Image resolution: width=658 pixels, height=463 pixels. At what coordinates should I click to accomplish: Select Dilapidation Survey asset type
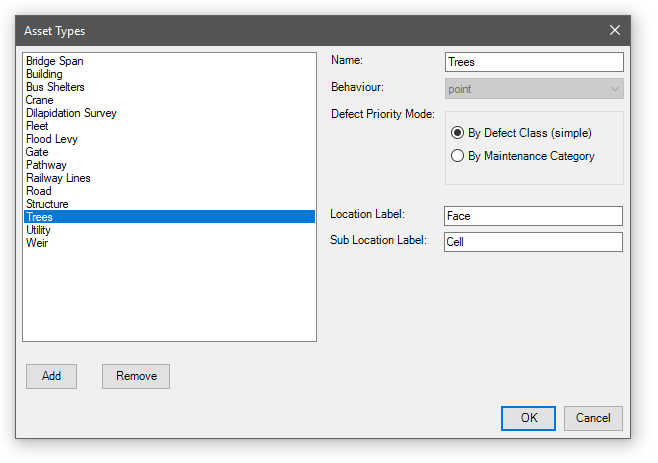click(71, 113)
